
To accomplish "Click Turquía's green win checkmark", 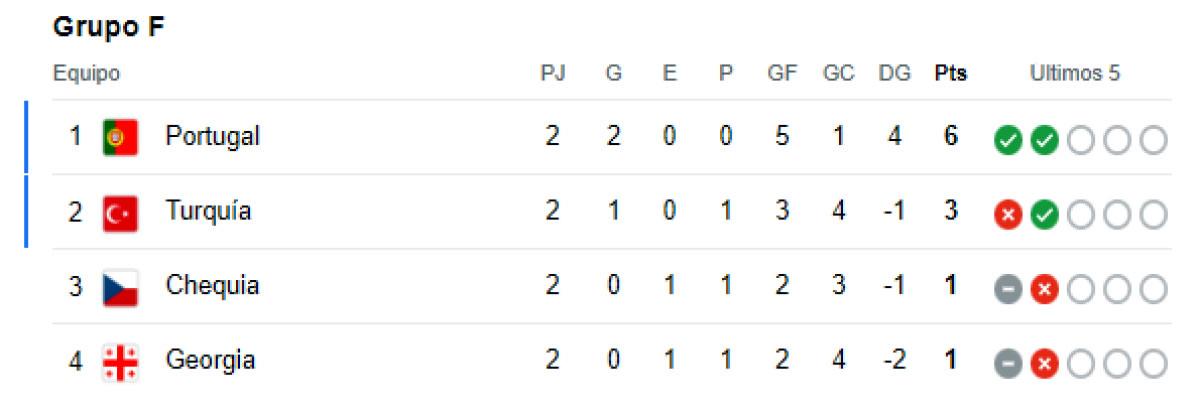I will [1044, 213].
